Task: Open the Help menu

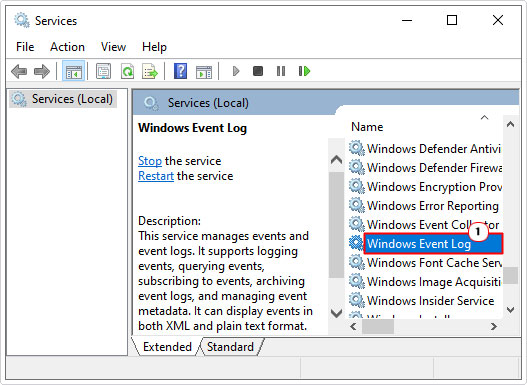Action: pos(154,47)
